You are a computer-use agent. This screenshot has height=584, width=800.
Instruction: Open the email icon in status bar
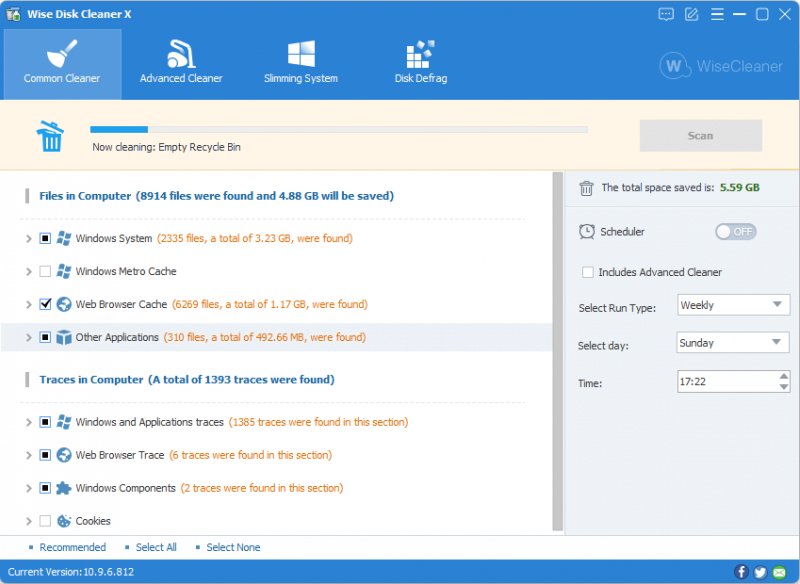point(780,572)
